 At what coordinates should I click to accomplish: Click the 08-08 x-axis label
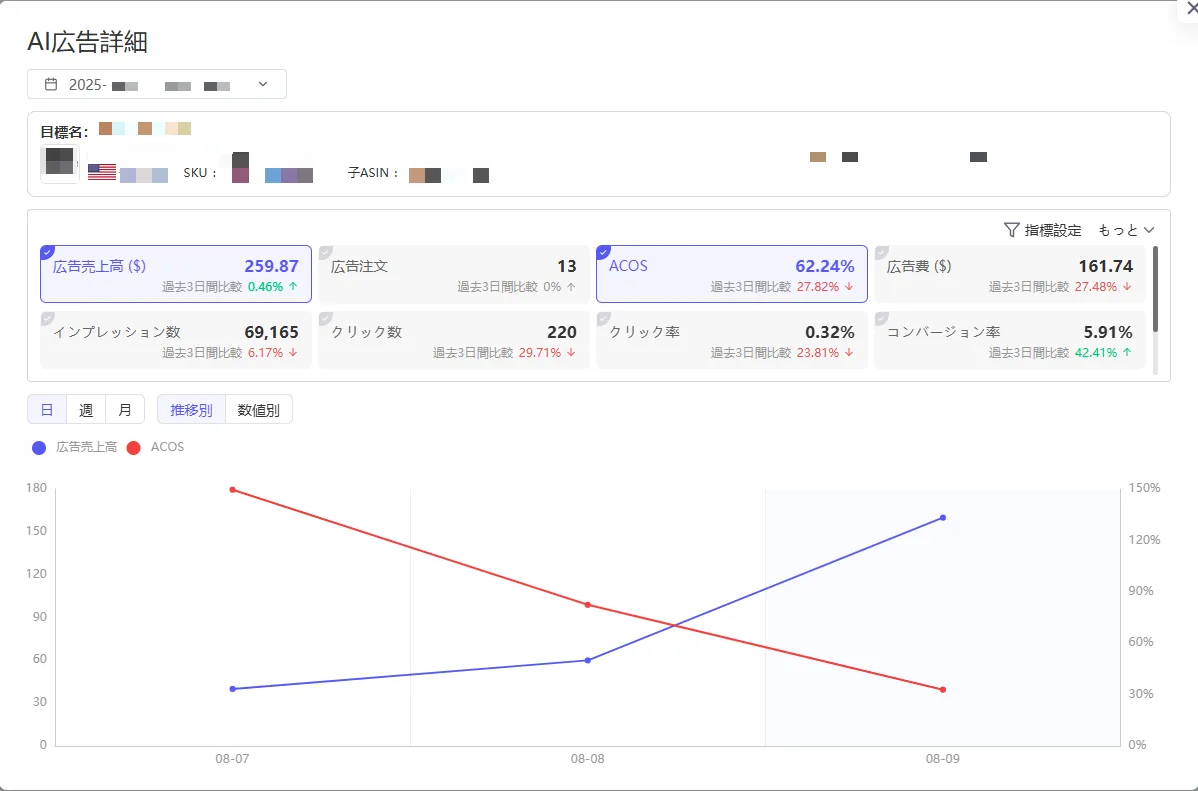[x=588, y=759]
